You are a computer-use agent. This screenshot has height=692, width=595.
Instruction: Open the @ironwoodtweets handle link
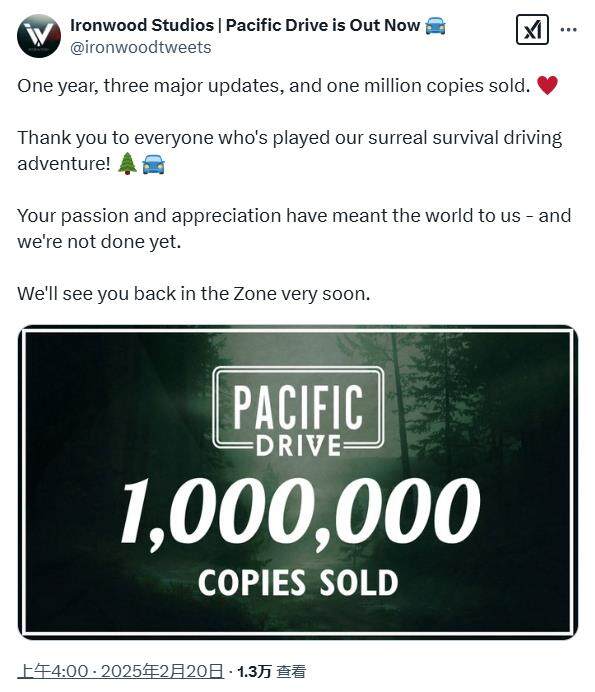click(x=141, y=48)
